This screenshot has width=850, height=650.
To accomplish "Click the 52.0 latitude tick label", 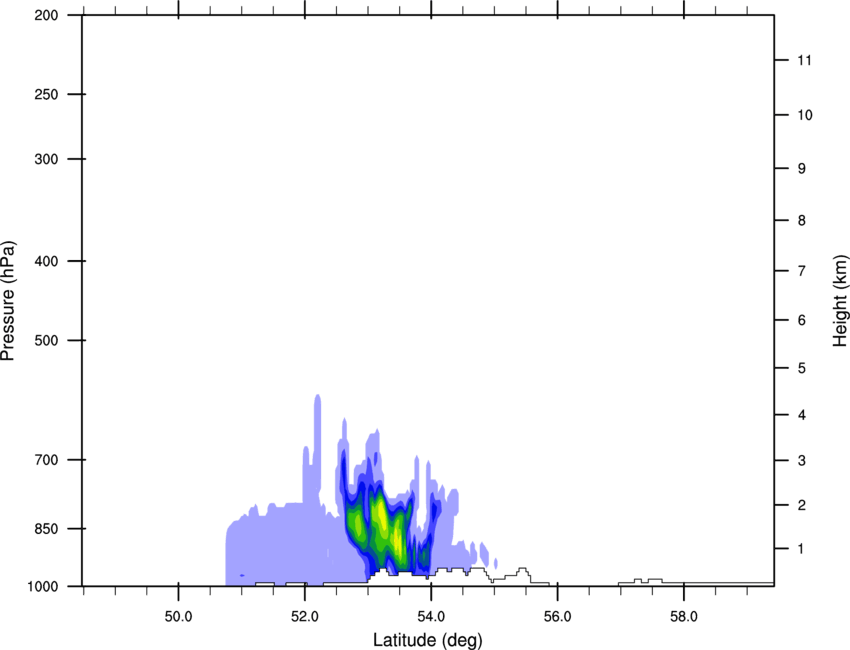I will 305,617.
